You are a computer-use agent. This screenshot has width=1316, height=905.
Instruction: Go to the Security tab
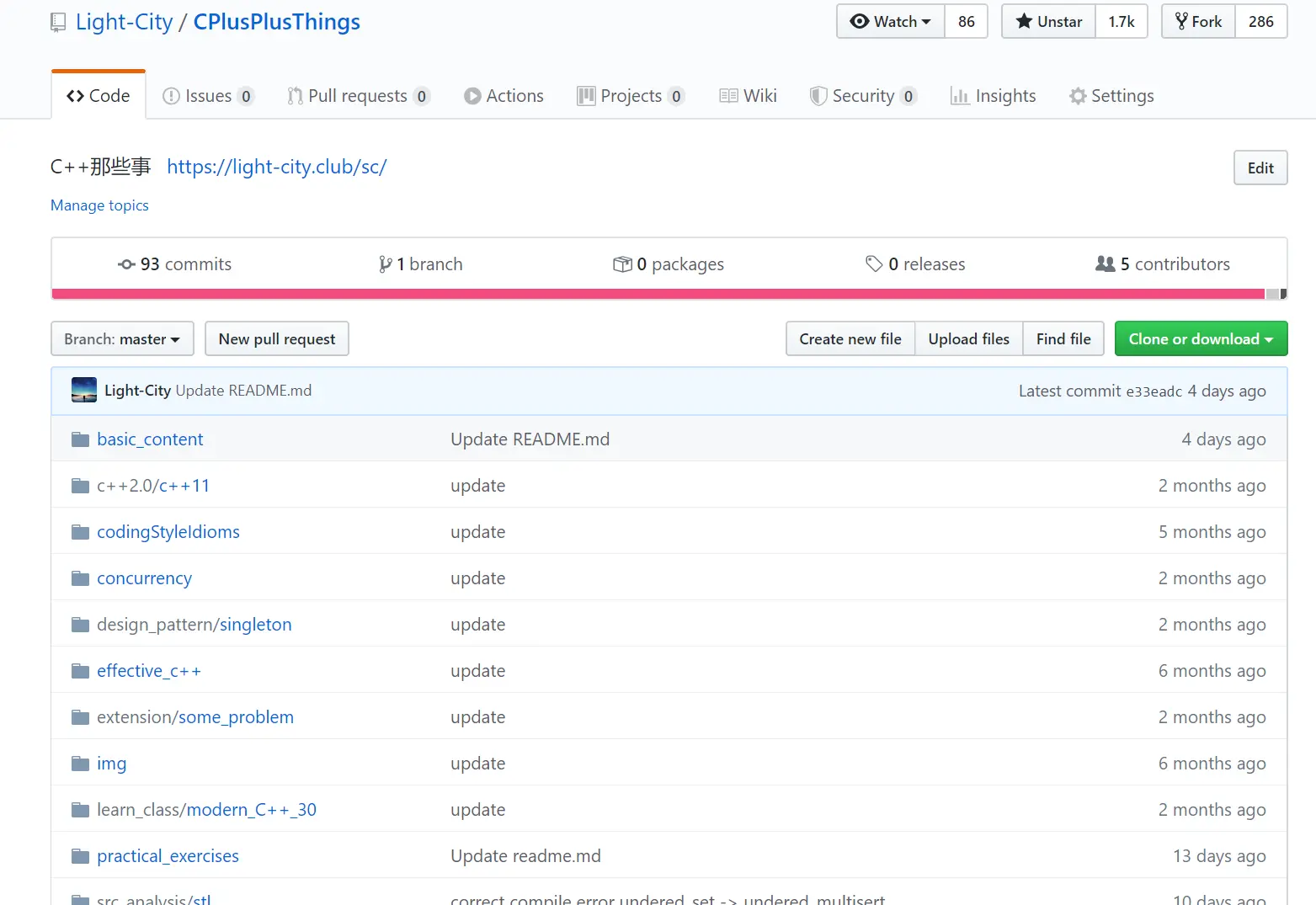pos(863,96)
